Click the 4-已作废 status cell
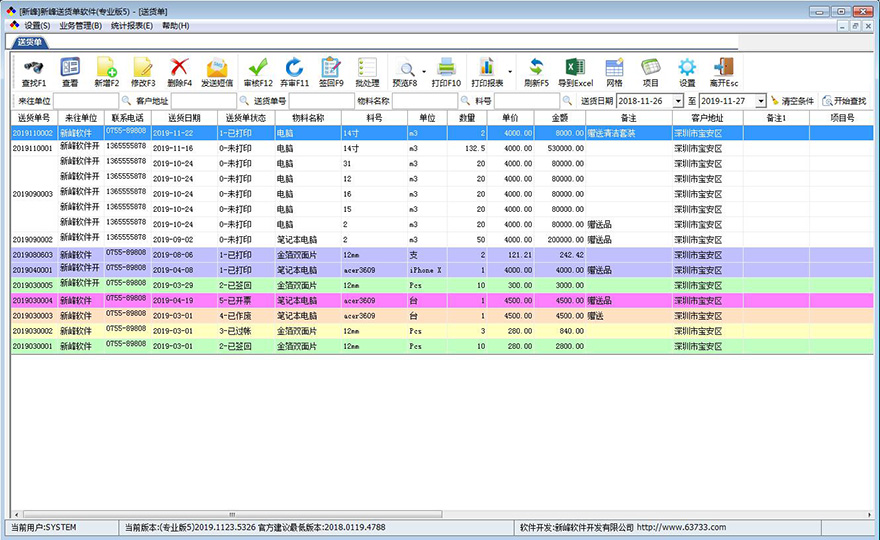Viewport: 880px width, 540px height. [x=246, y=315]
